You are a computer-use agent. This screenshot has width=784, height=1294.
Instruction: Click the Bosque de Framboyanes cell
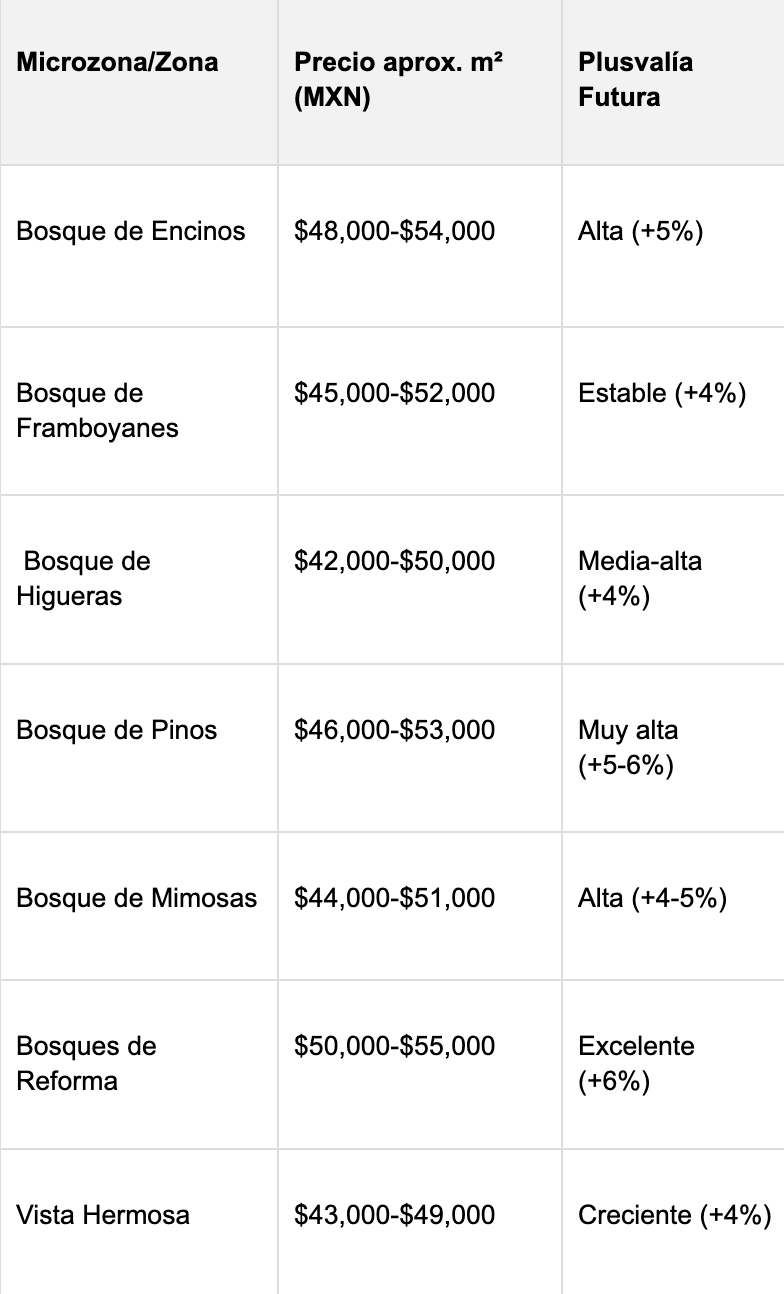tap(97, 410)
